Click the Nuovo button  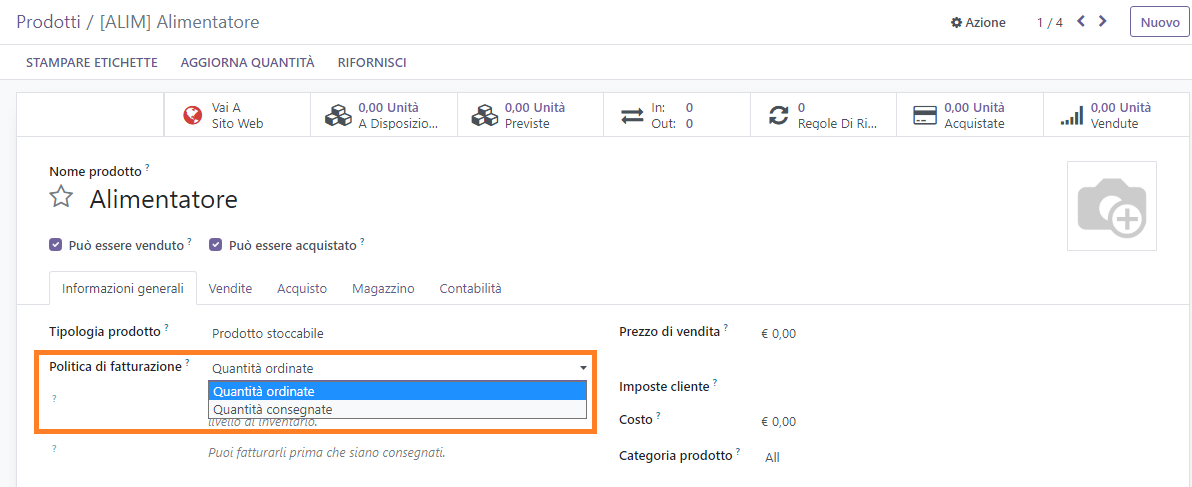(x=1160, y=22)
